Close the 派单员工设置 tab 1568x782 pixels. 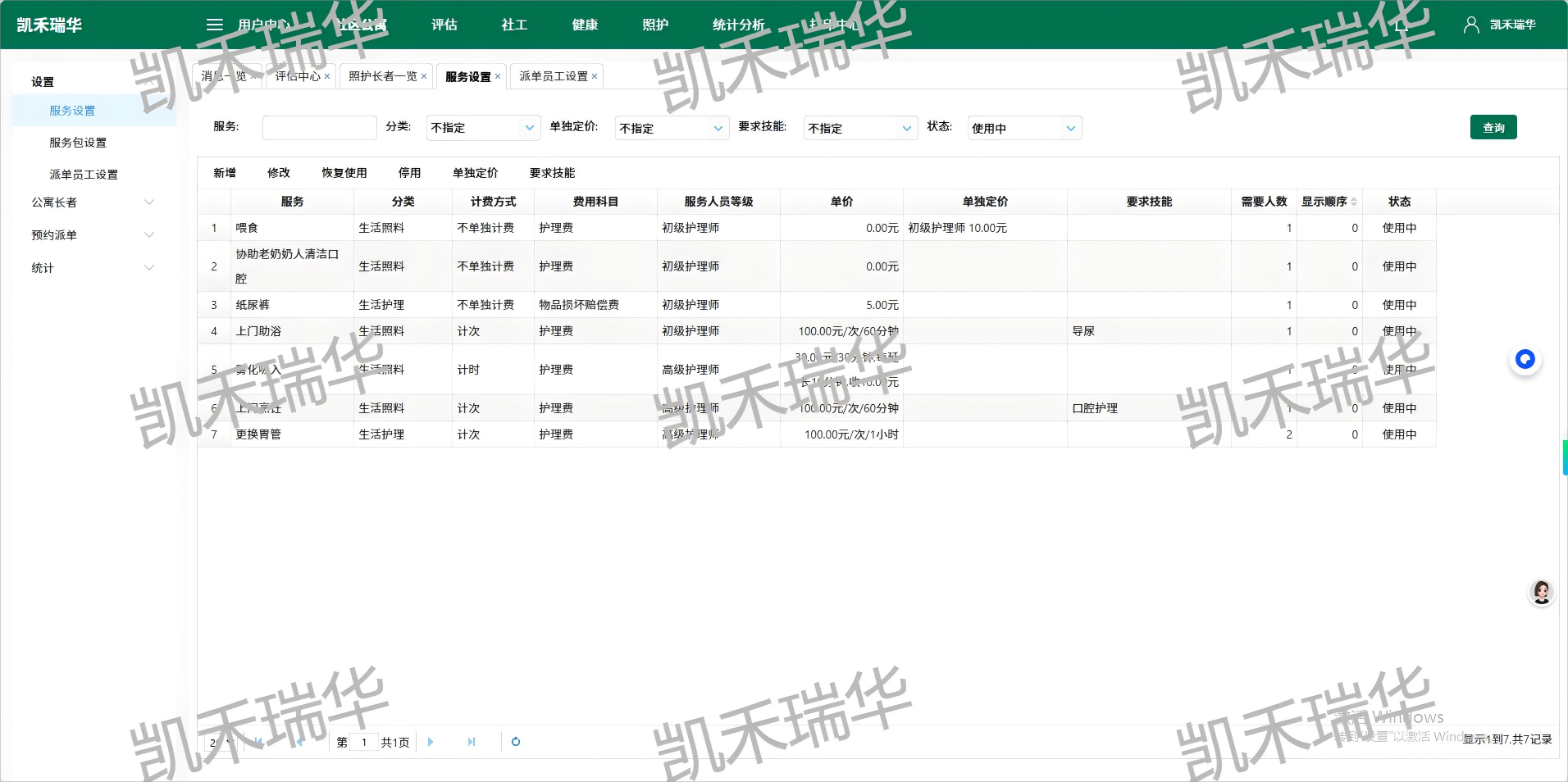coord(595,76)
